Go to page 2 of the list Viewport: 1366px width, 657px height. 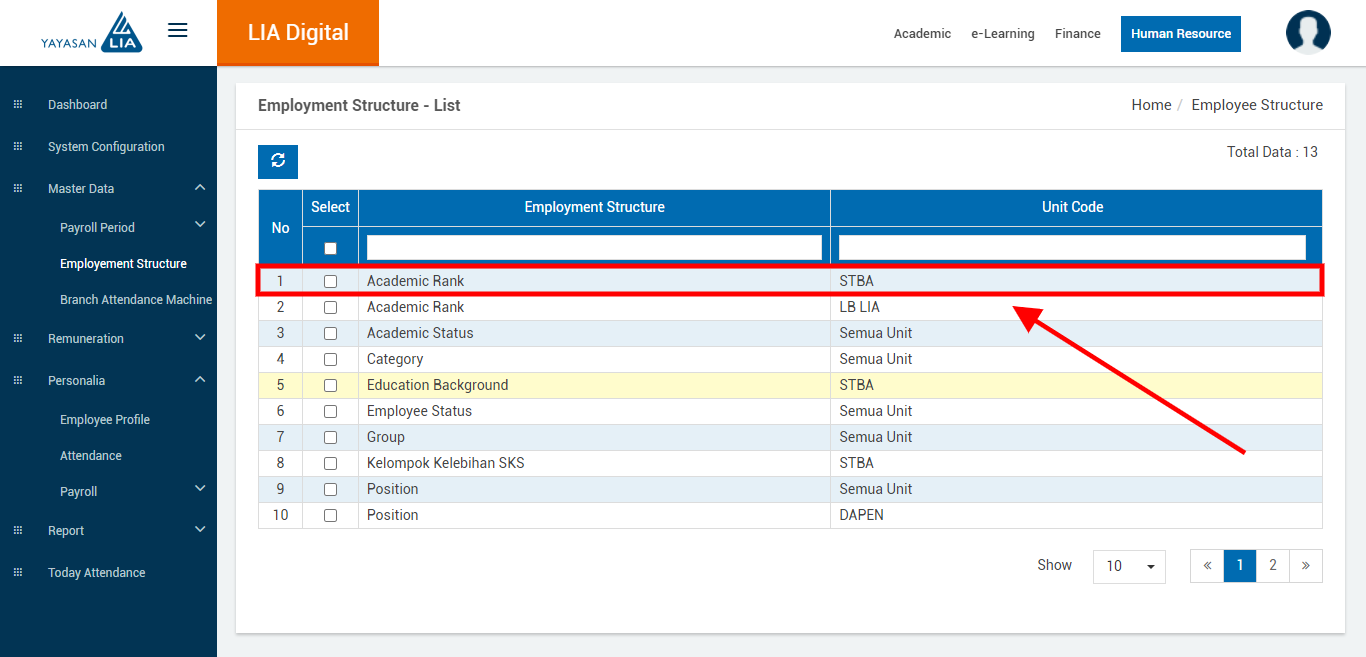point(1272,565)
